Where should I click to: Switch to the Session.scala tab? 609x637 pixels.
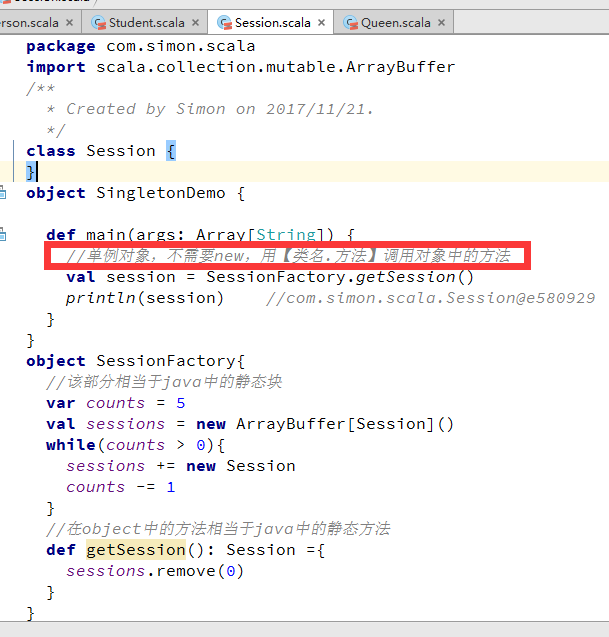(x=271, y=23)
